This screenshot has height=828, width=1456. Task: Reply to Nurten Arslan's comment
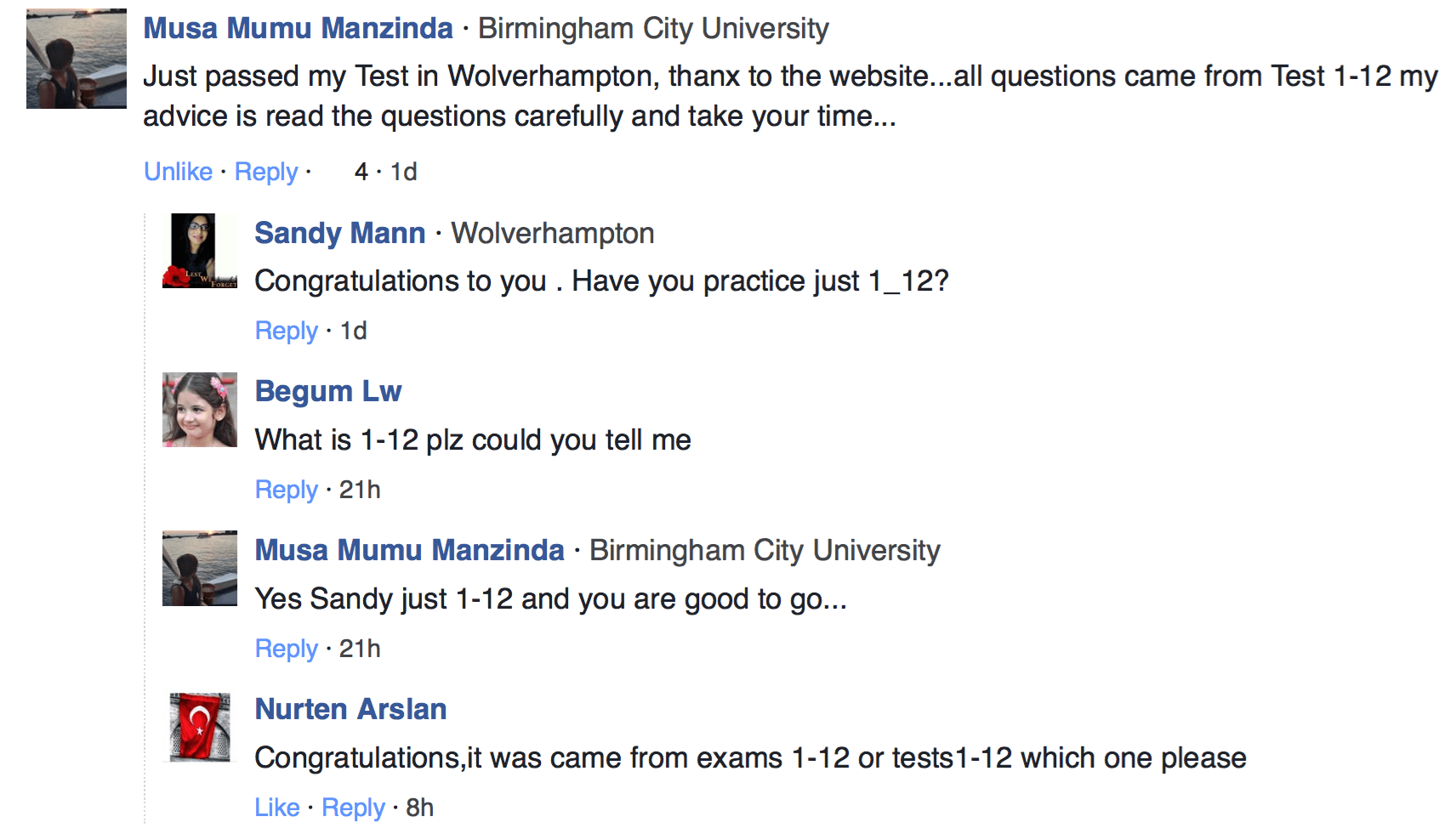[353, 808]
